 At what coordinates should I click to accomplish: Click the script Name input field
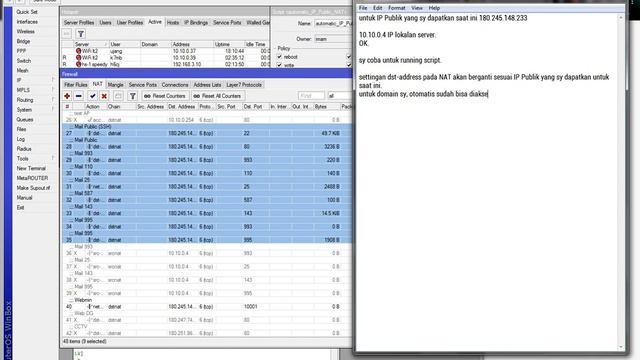tap(333, 24)
